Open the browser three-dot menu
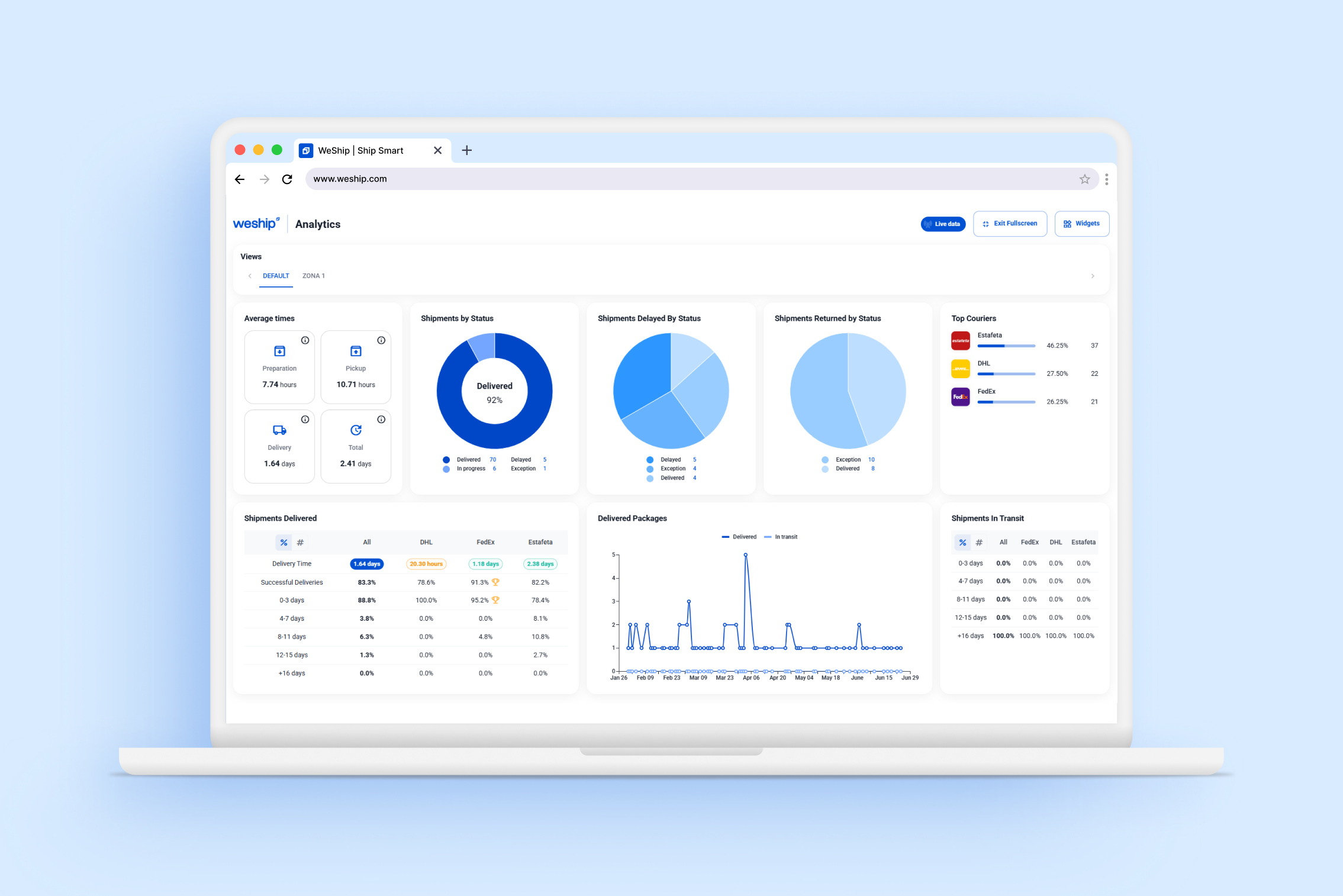 point(1106,179)
